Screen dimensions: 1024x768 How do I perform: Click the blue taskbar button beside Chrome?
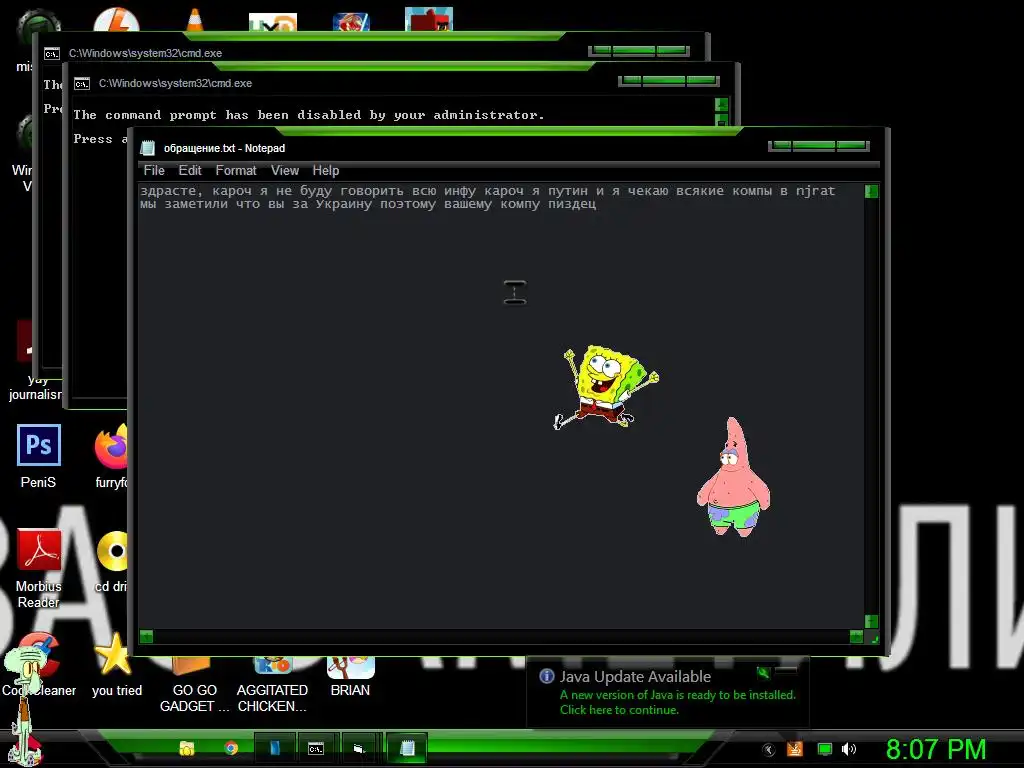(x=274, y=748)
